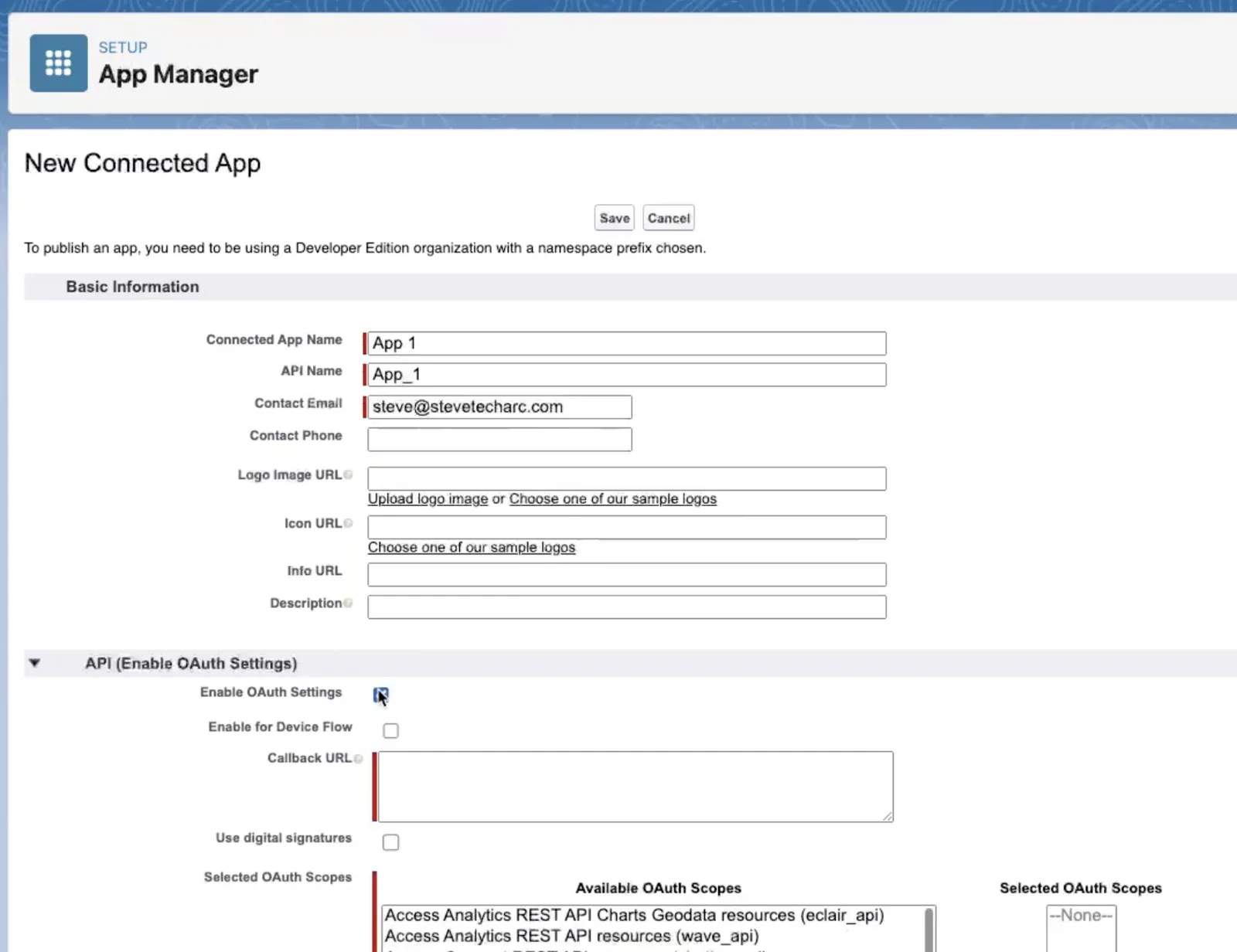The width and height of the screenshot is (1237, 952).
Task: Click inside the Callback URL text area
Action: [x=636, y=787]
